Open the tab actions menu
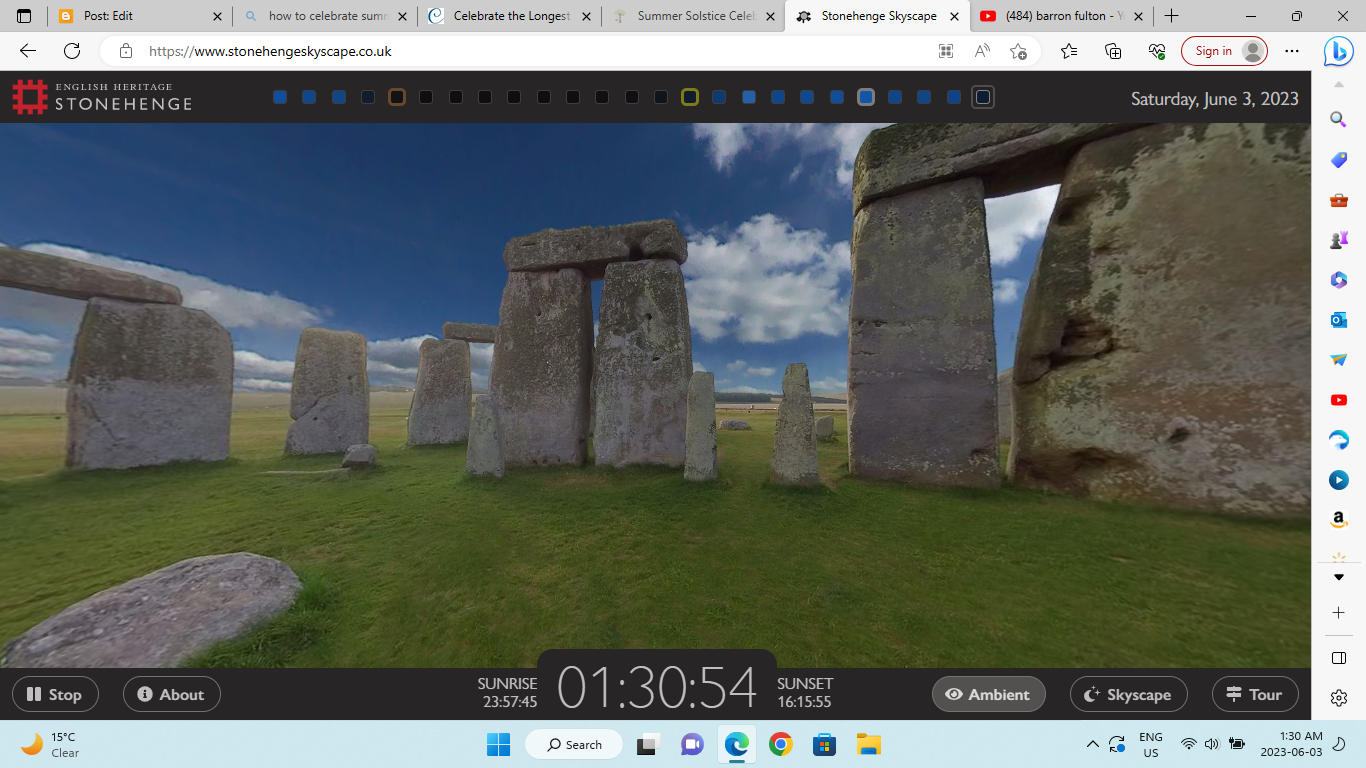The width and height of the screenshot is (1366, 768). coord(24,16)
